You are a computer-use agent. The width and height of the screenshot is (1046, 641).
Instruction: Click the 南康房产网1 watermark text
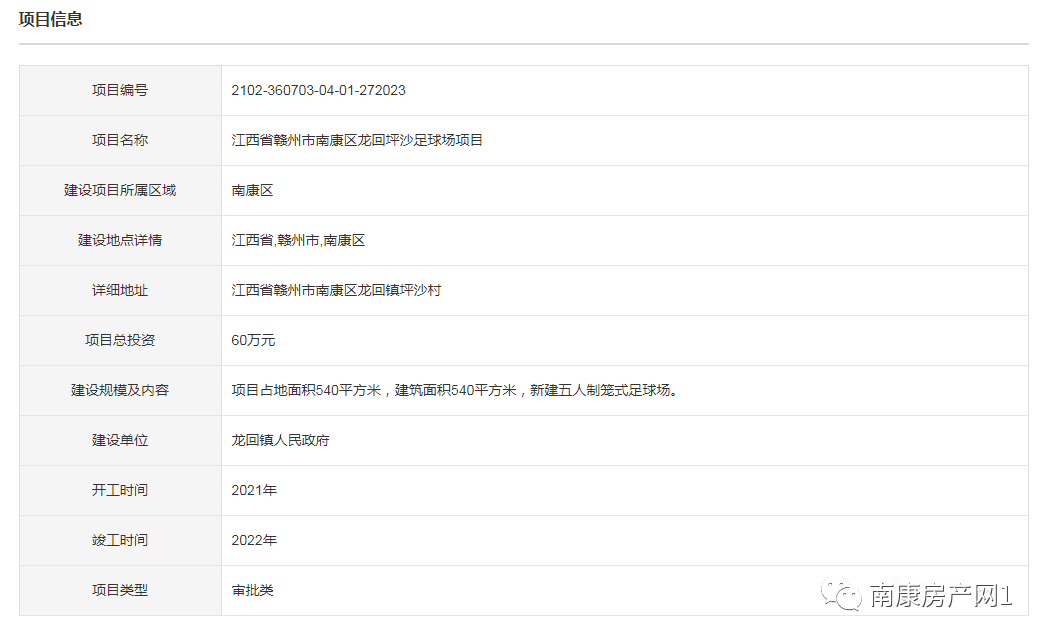940,597
